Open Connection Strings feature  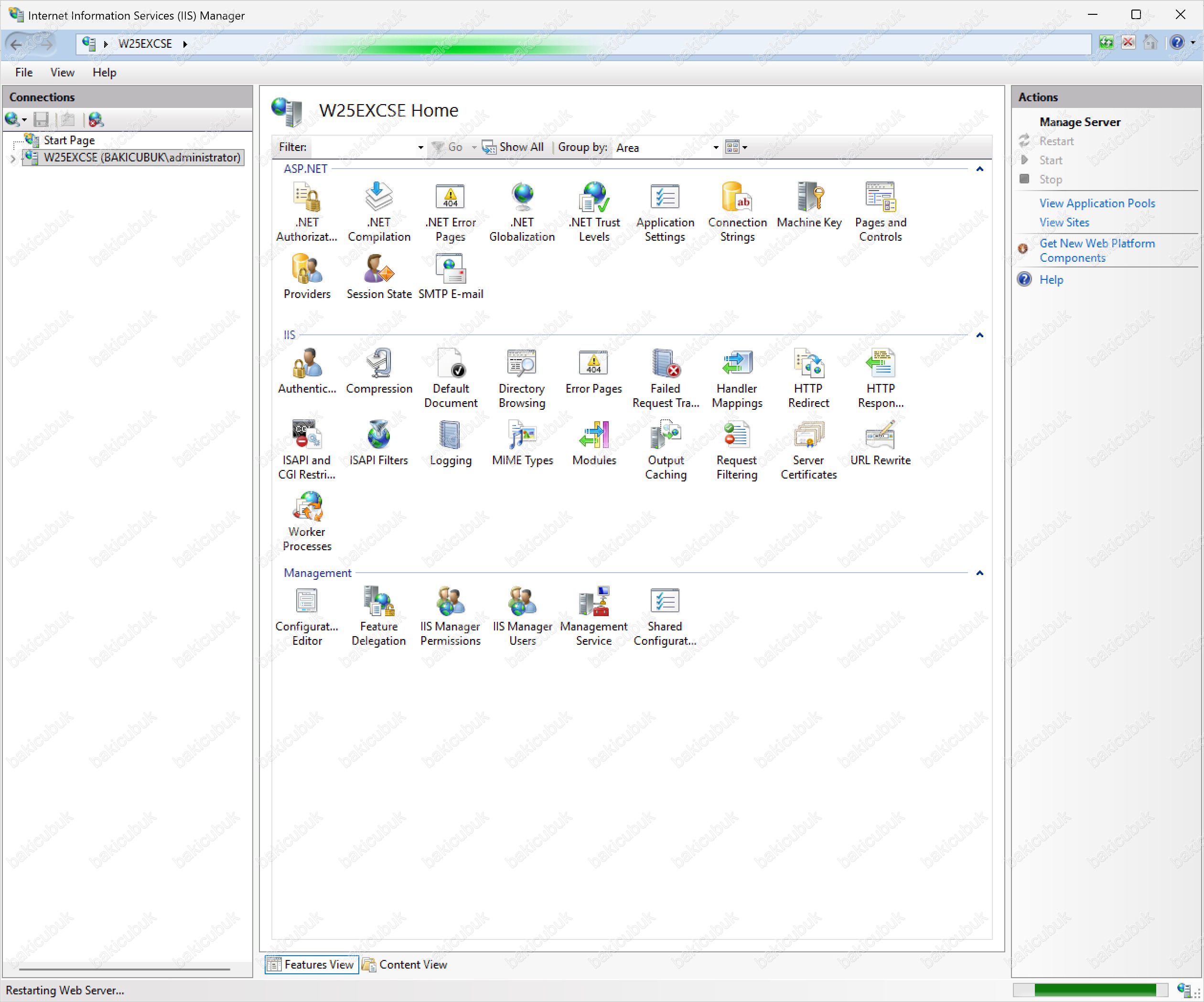(x=737, y=212)
